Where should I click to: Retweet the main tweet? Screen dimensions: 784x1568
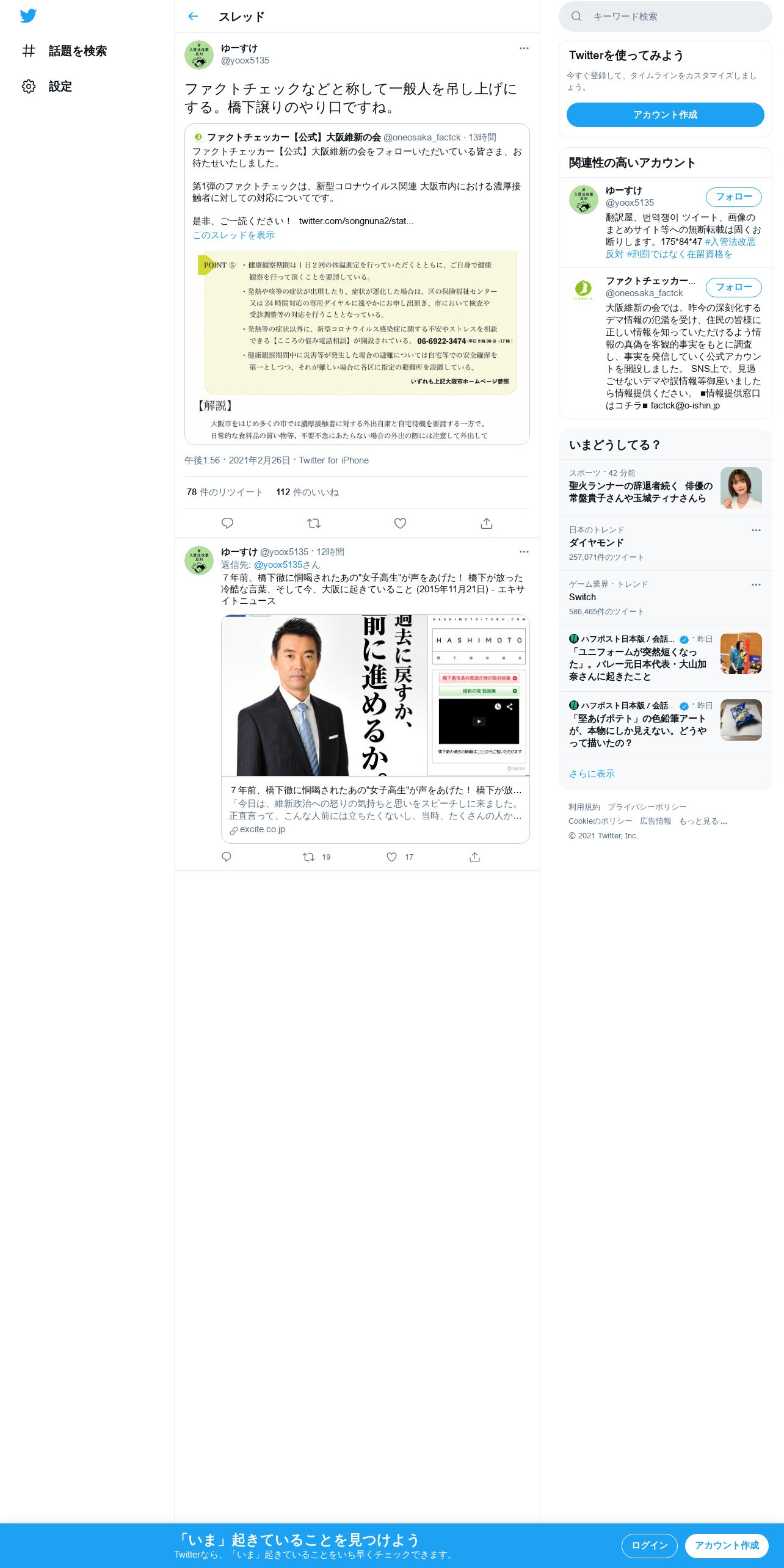[314, 523]
